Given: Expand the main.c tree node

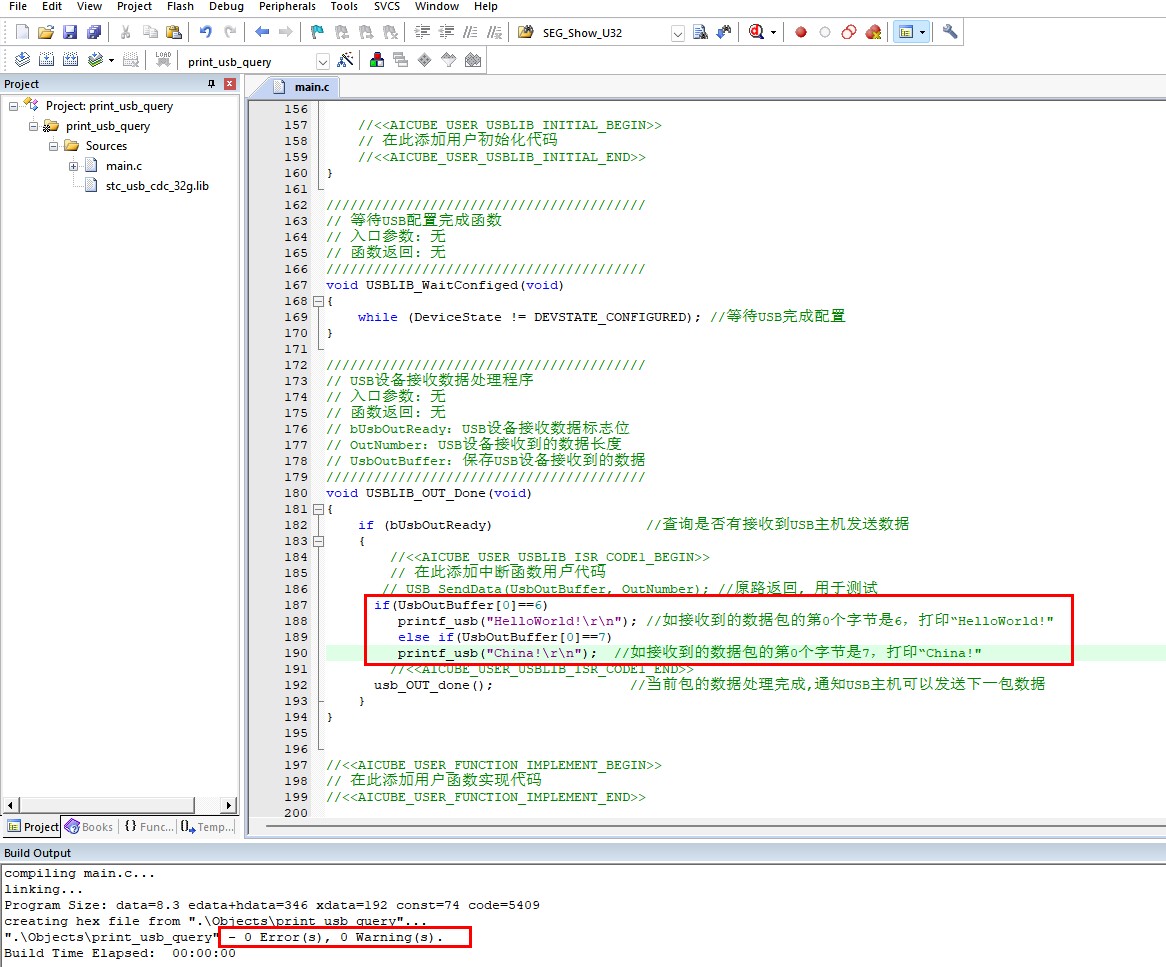Looking at the screenshot, I should [74, 167].
